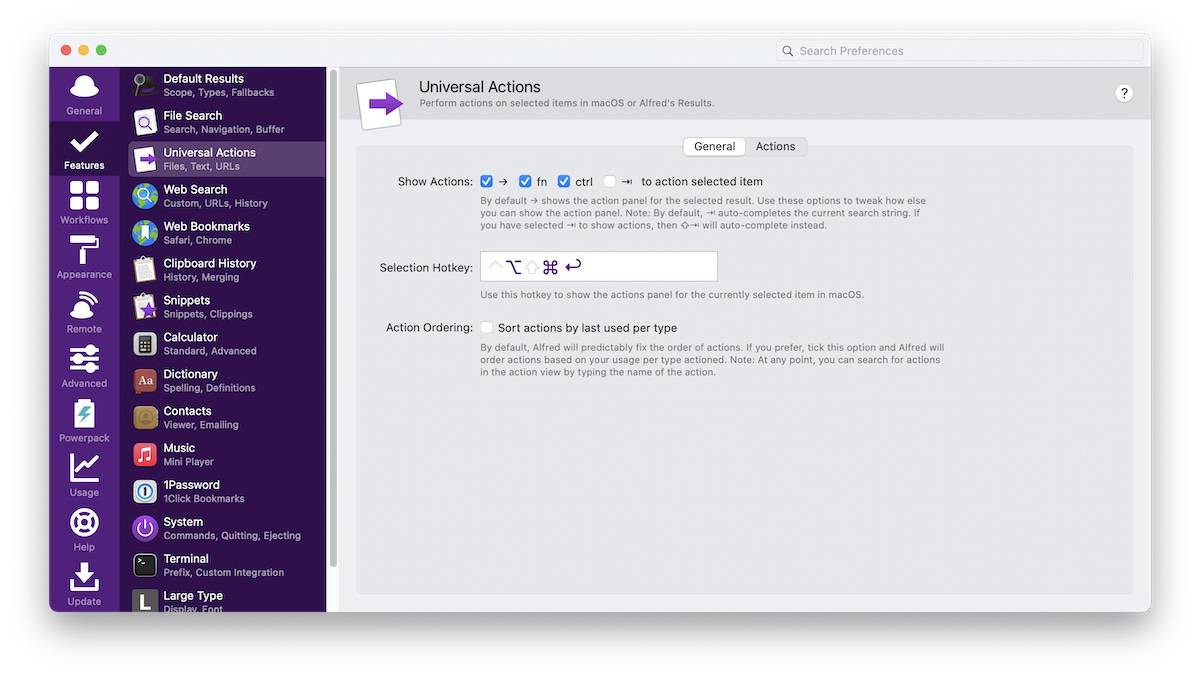Click the 1Password icon

[145, 492]
